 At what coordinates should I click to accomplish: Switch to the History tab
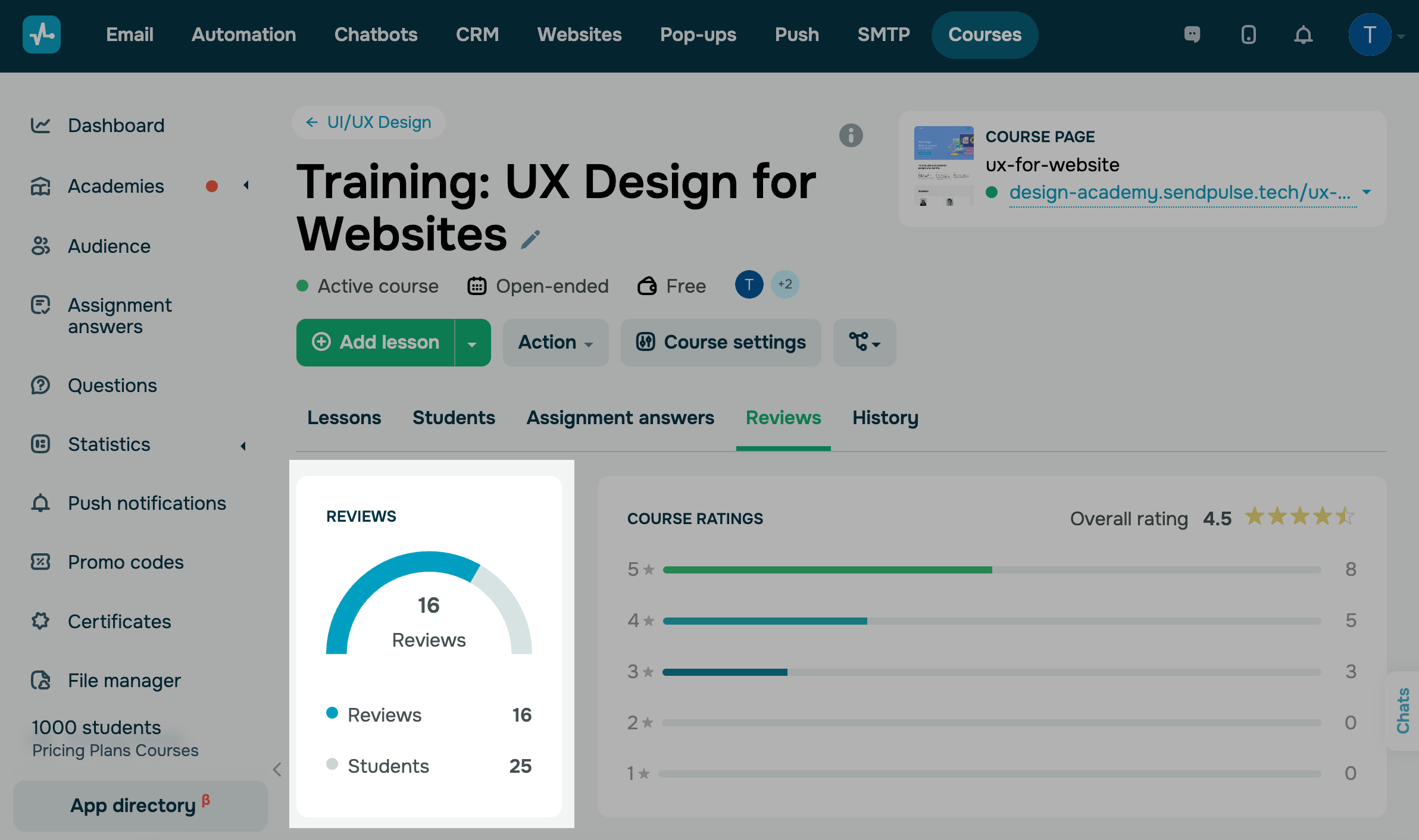pos(885,418)
